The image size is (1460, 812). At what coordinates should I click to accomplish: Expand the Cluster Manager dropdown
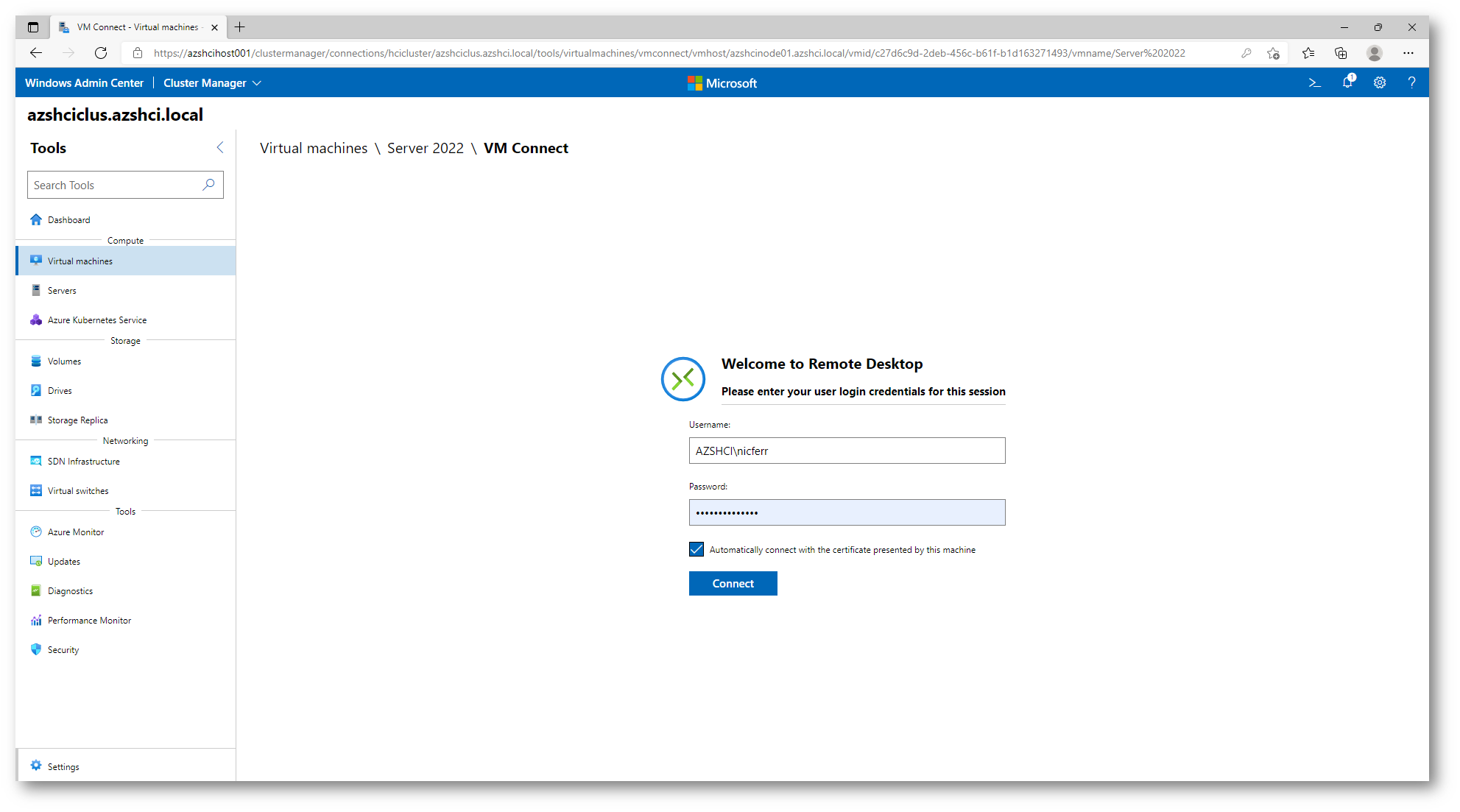click(x=212, y=83)
